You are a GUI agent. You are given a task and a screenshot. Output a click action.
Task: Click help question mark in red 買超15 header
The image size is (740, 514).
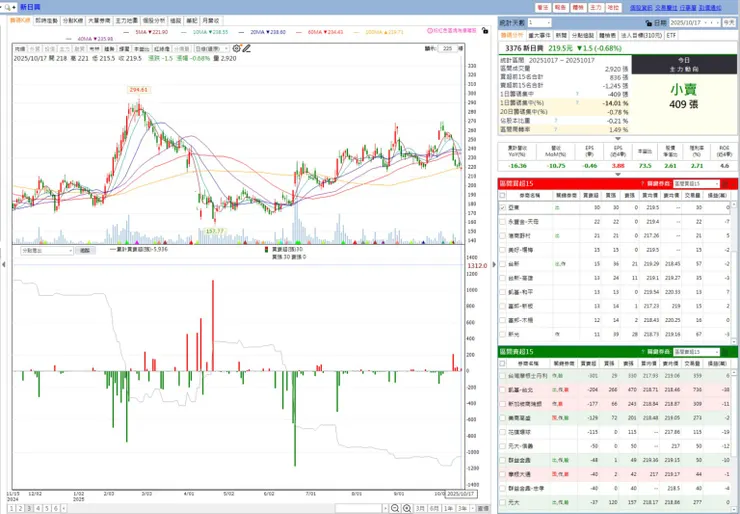pos(642,184)
